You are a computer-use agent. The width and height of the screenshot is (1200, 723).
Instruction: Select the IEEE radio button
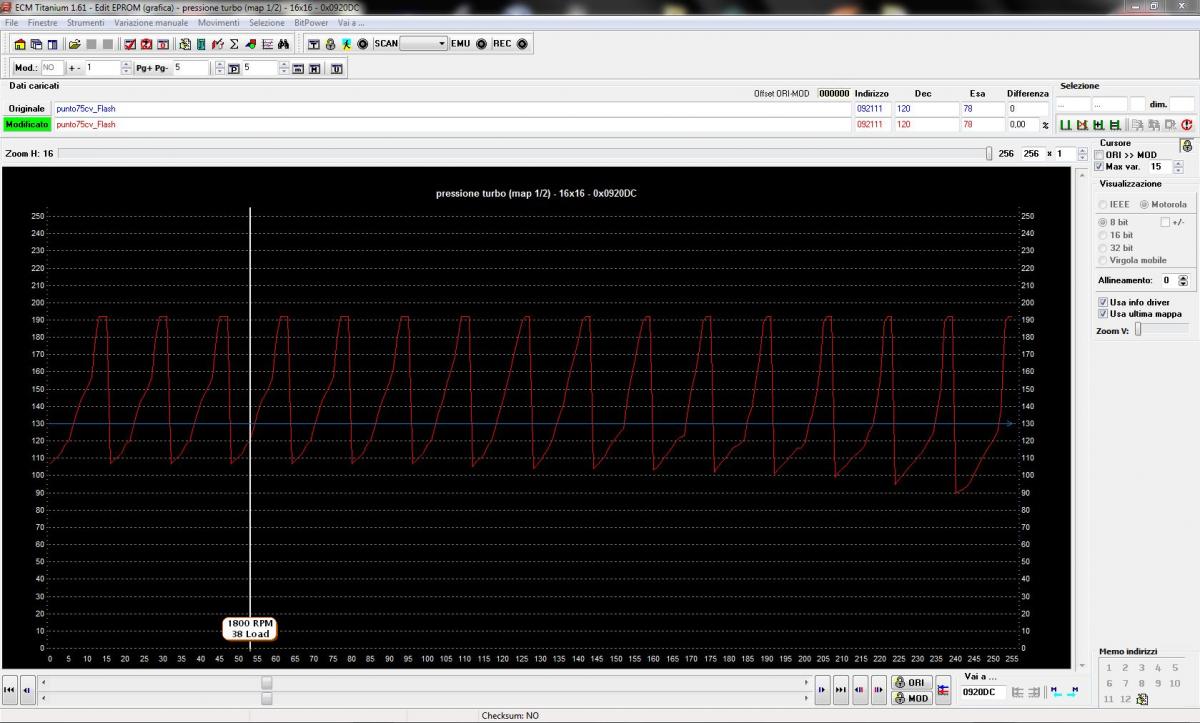tap(1103, 204)
